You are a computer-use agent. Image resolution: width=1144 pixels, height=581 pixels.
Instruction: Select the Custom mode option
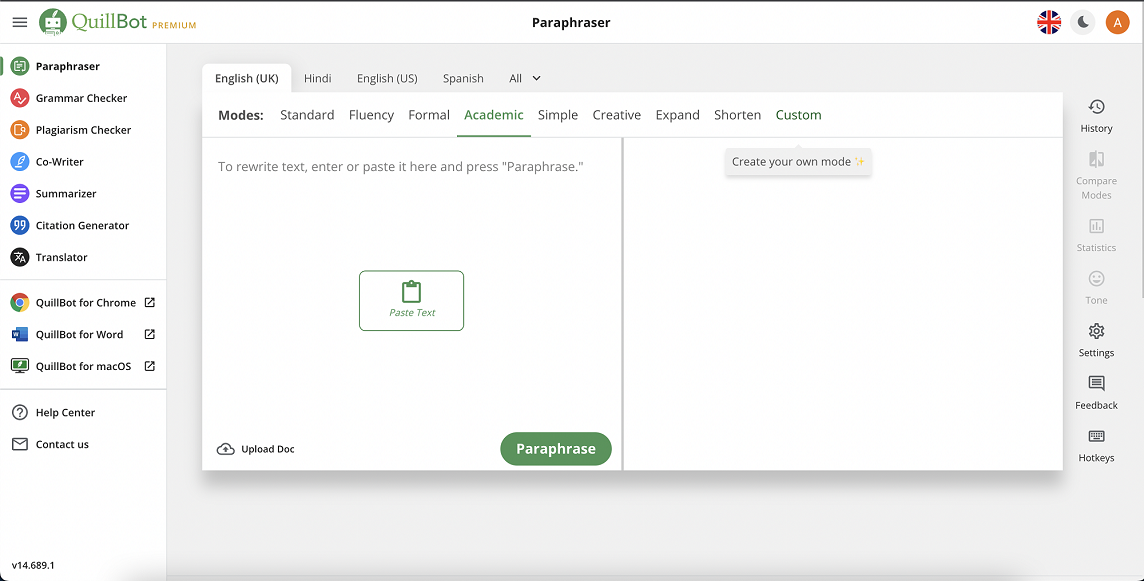pos(798,115)
